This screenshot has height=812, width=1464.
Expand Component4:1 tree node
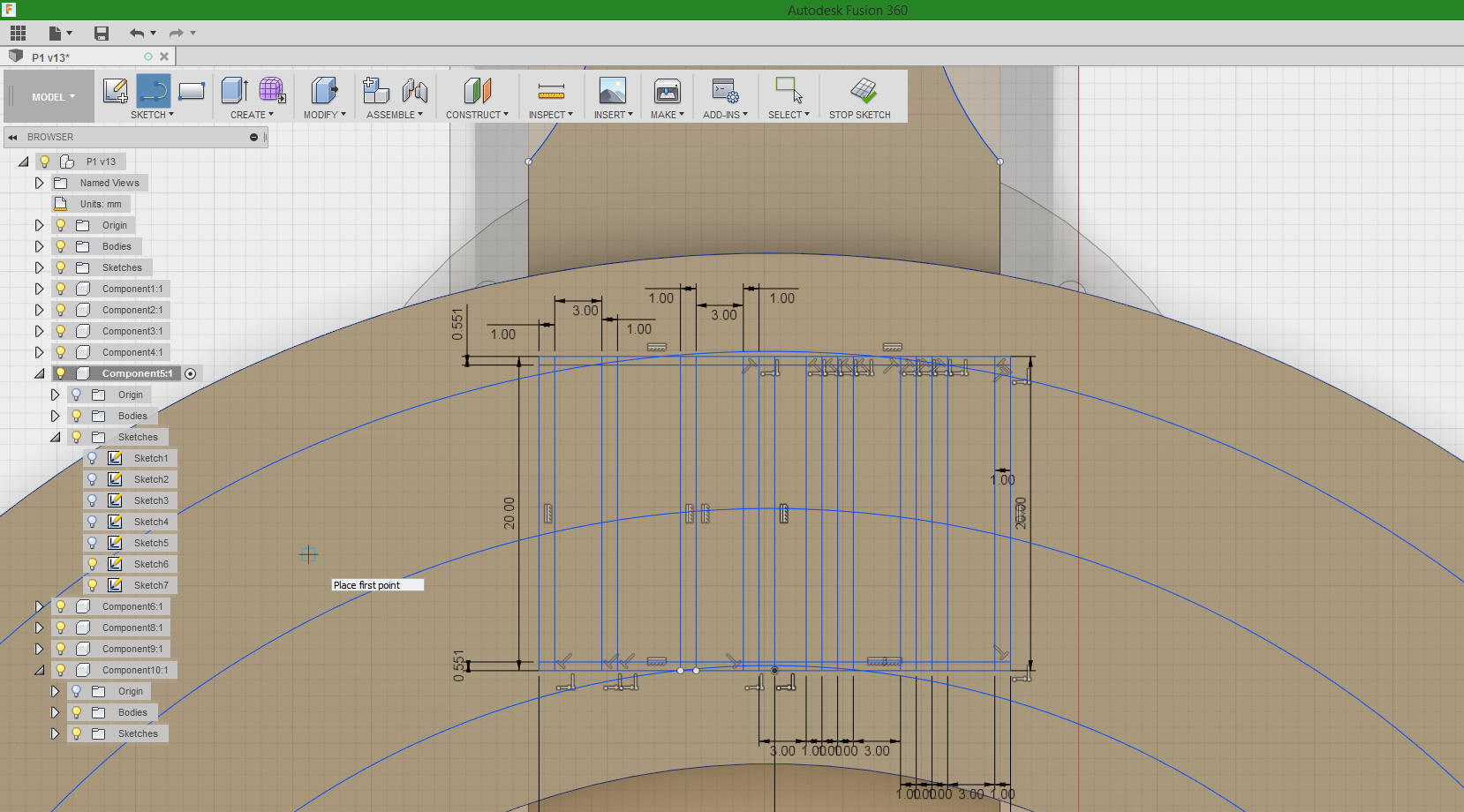coord(39,352)
